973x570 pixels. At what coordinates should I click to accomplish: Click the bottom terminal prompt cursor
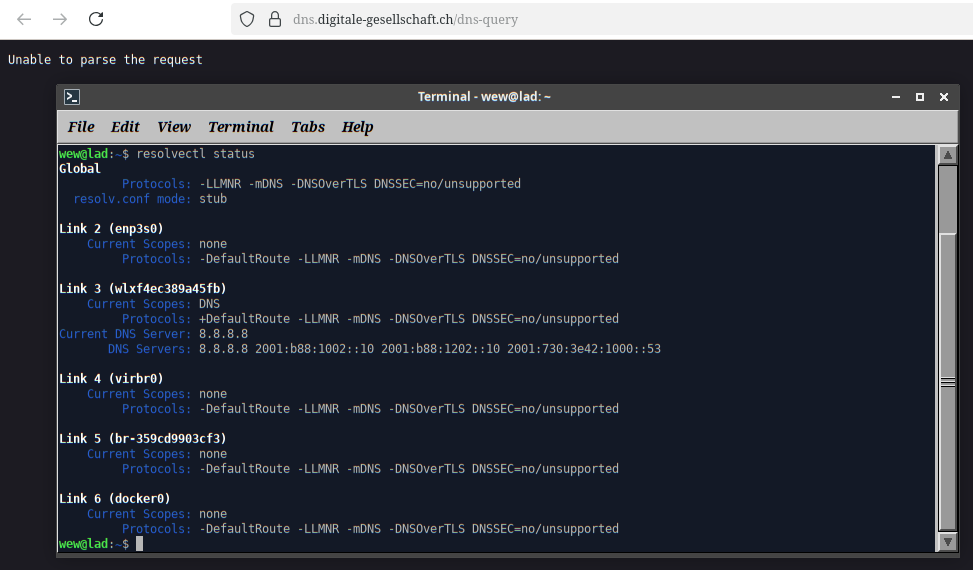point(140,543)
